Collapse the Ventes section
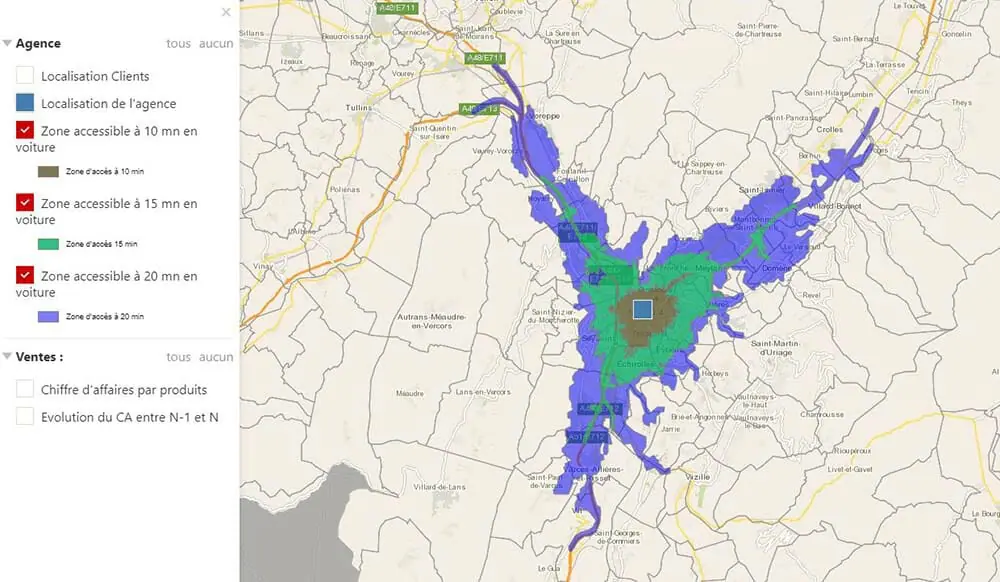This screenshot has height=582, width=1000. [x=8, y=356]
